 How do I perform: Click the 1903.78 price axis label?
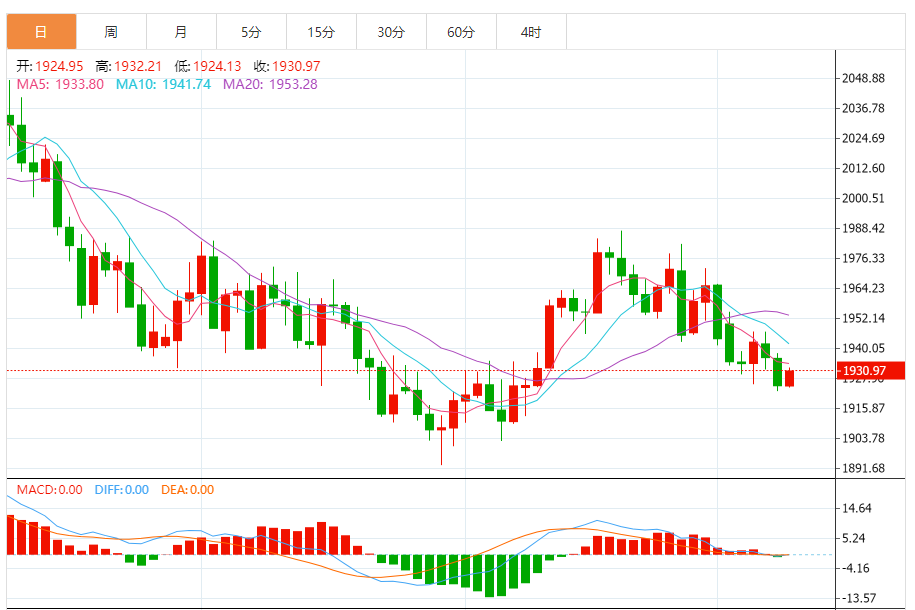coord(863,438)
